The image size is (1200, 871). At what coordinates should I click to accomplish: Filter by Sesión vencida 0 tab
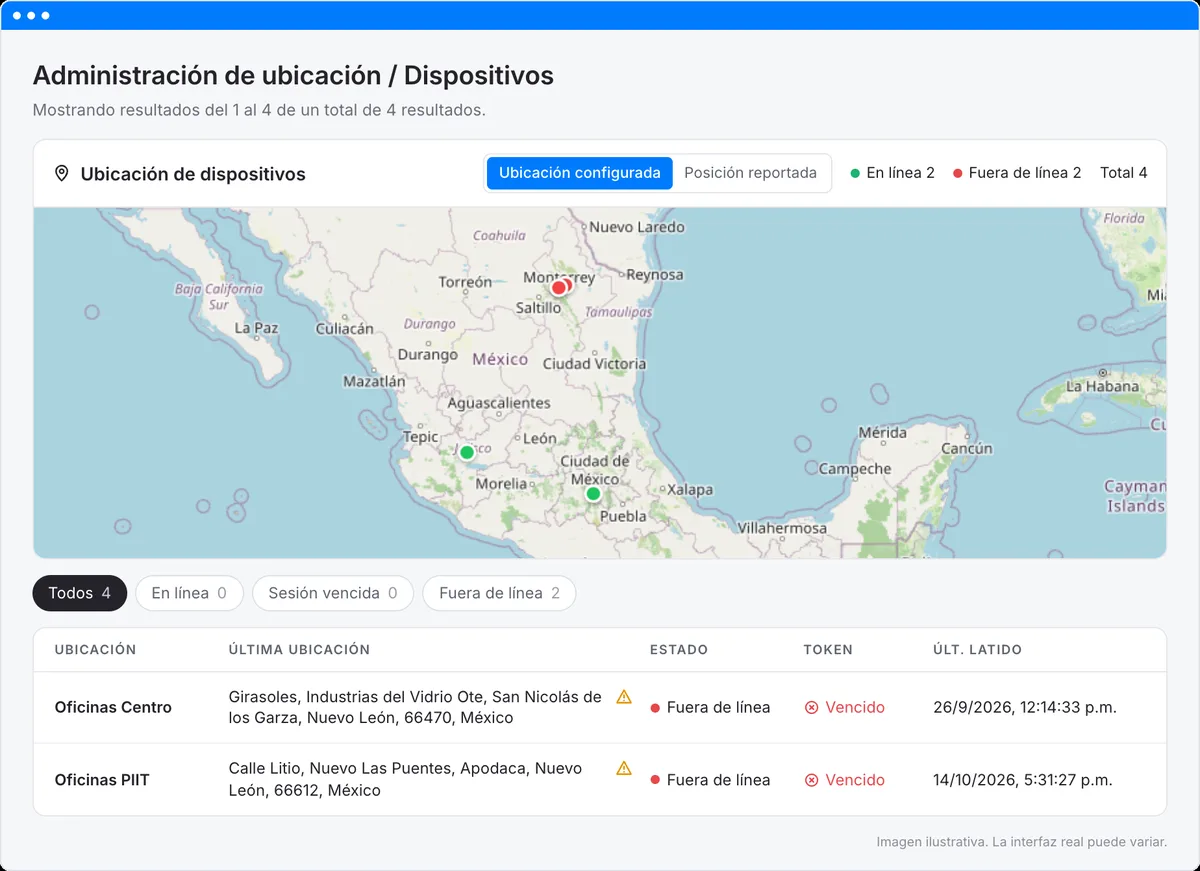(333, 593)
